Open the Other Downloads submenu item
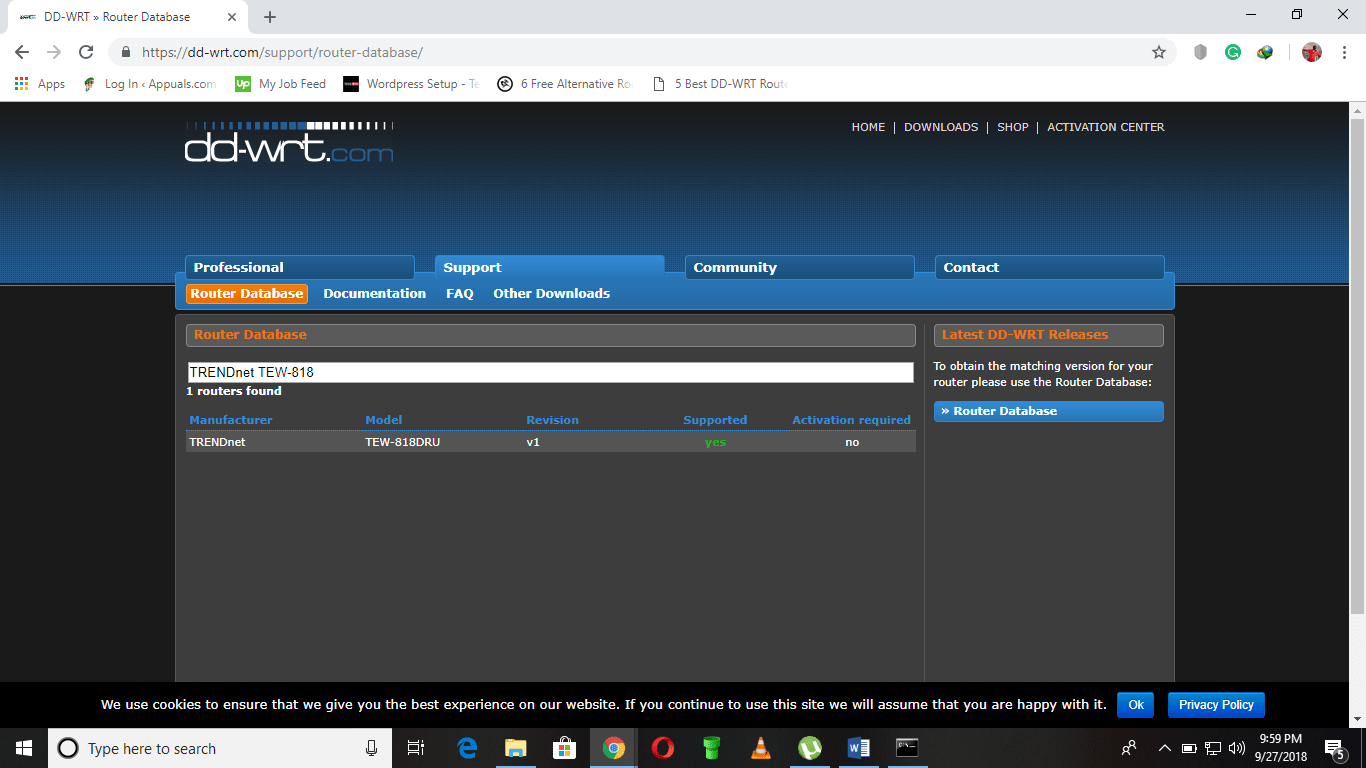1366x768 pixels. tap(552, 293)
